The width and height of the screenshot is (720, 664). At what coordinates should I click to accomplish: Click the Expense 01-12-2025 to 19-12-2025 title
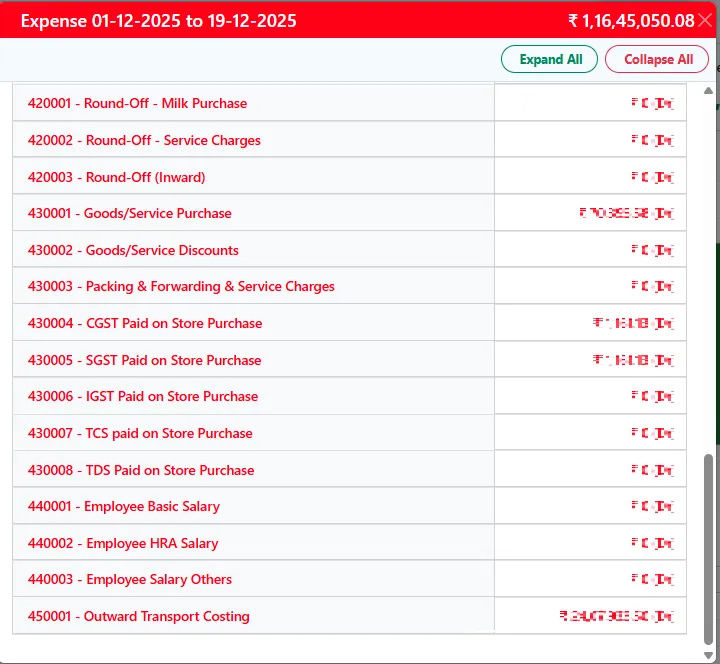[x=158, y=21]
